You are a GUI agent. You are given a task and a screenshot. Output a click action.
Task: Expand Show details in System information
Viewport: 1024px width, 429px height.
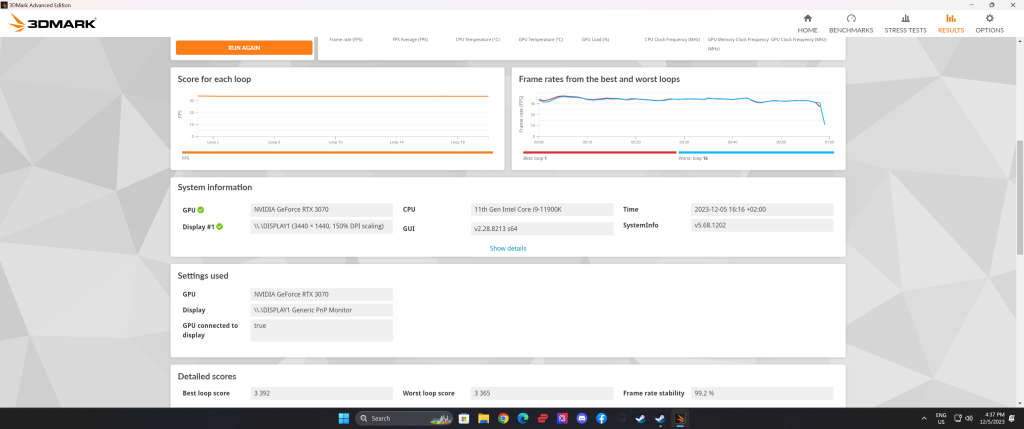coord(508,248)
